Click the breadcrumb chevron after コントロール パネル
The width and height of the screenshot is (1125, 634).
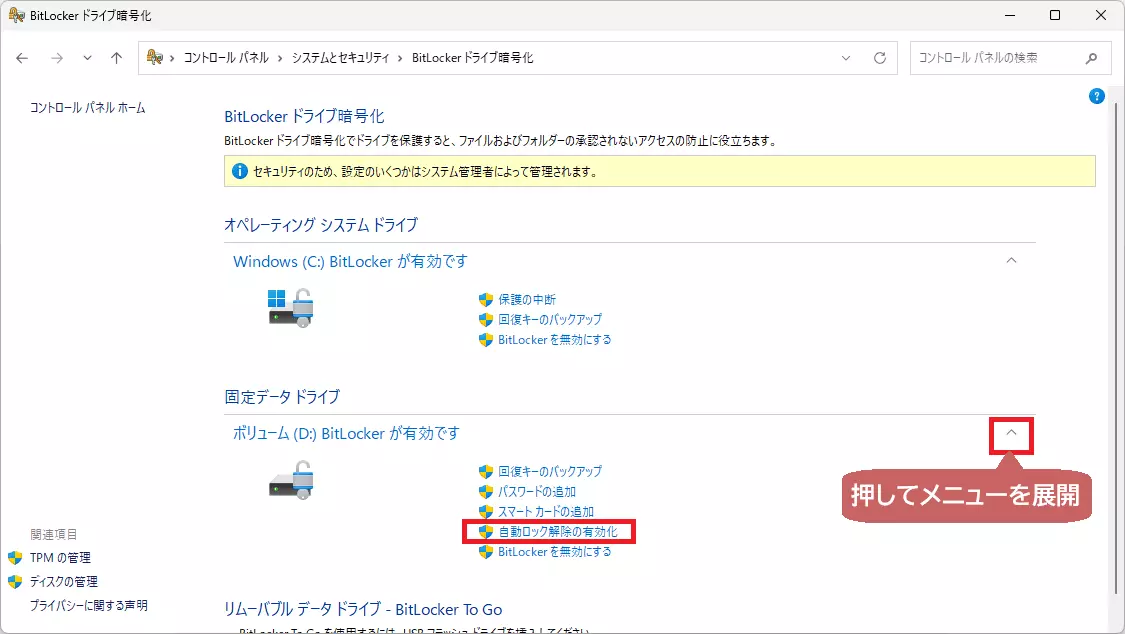tap(280, 58)
